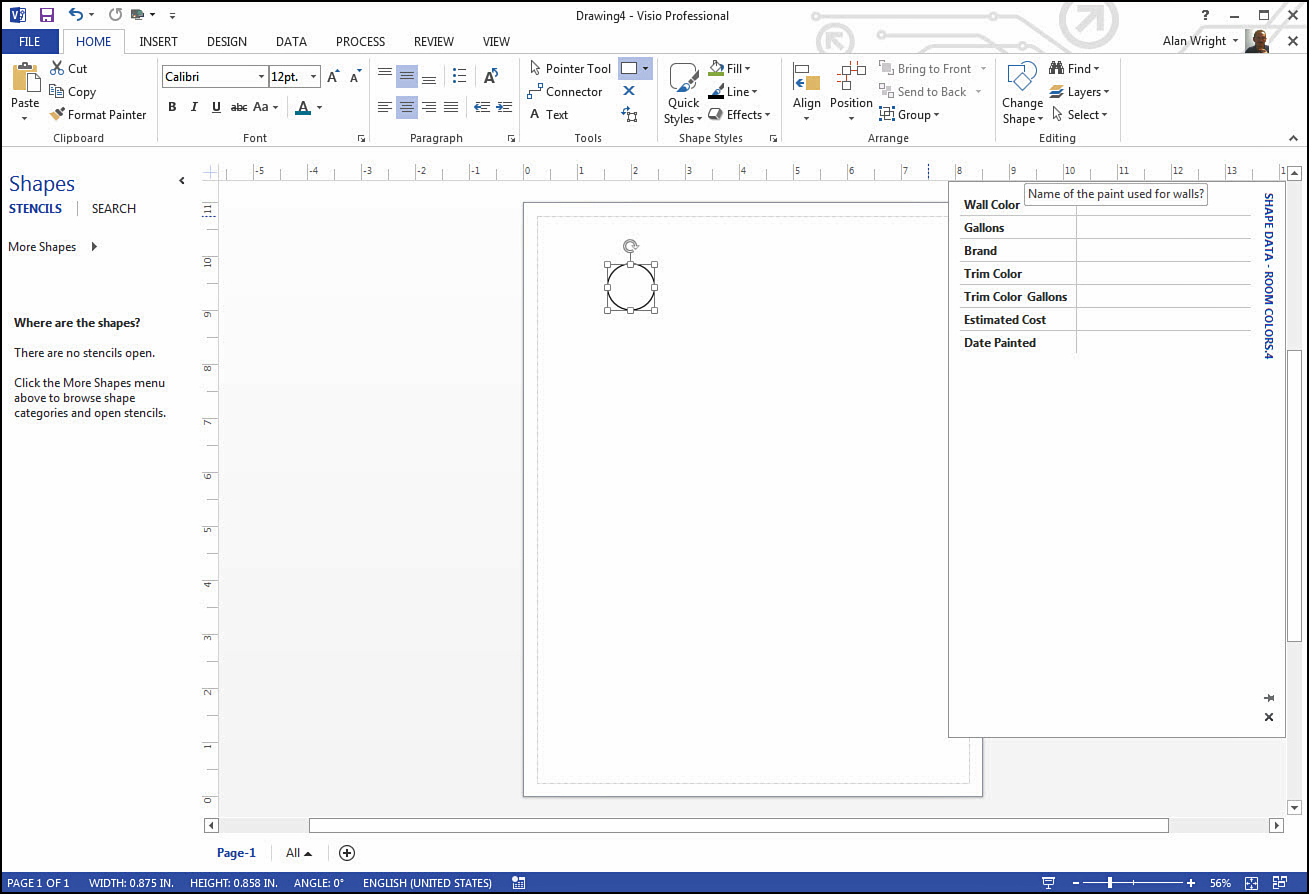1309x894 pixels.
Task: Collapse the Shapes pane with the chevron
Action: click(x=182, y=181)
